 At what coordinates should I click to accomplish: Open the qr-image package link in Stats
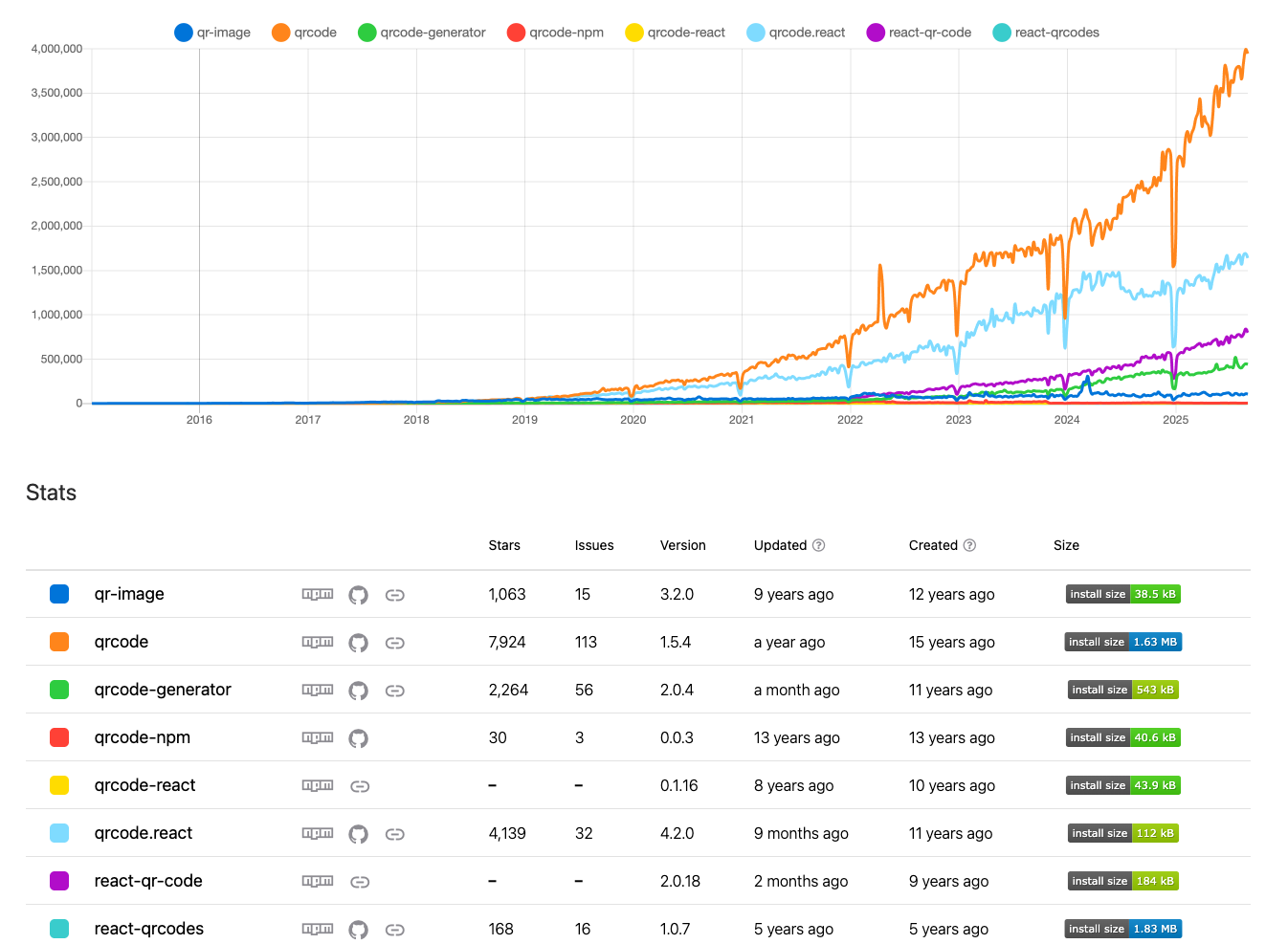(x=129, y=594)
